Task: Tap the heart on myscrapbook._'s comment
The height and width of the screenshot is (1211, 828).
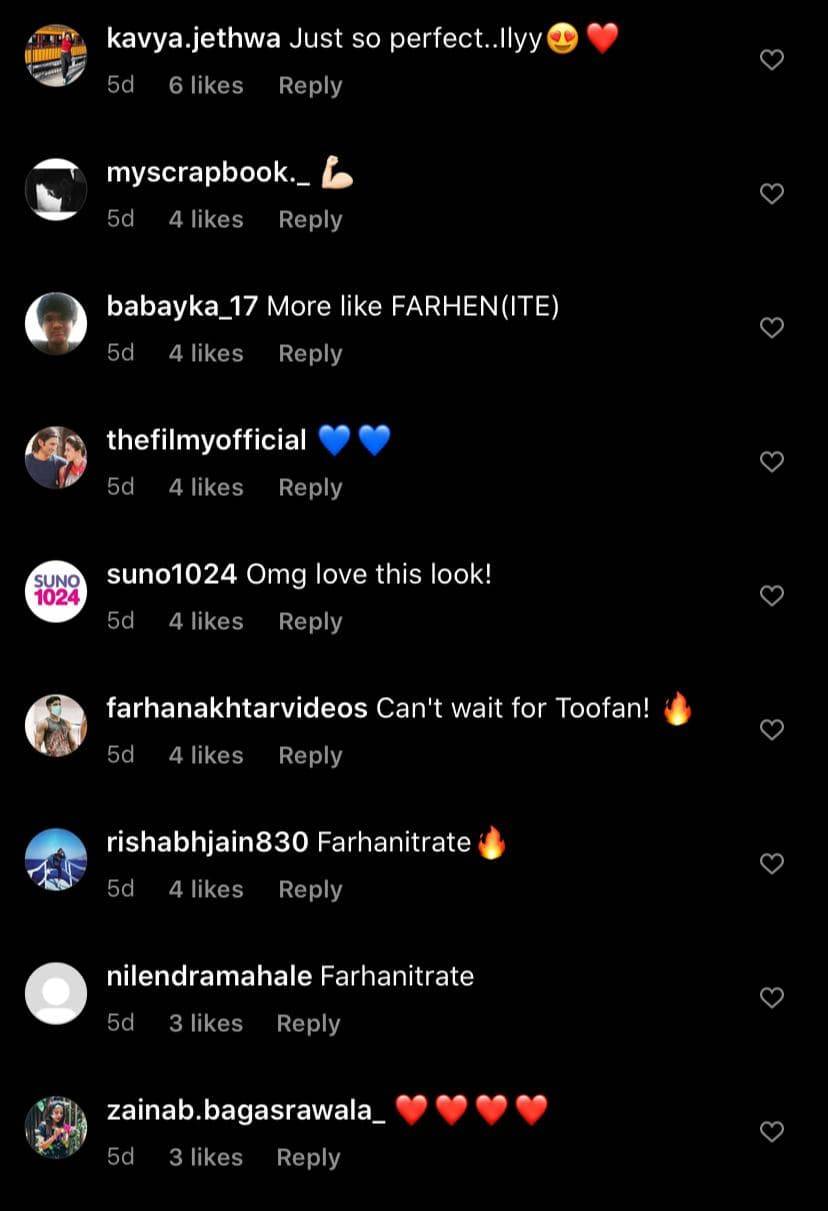Action: 771,194
